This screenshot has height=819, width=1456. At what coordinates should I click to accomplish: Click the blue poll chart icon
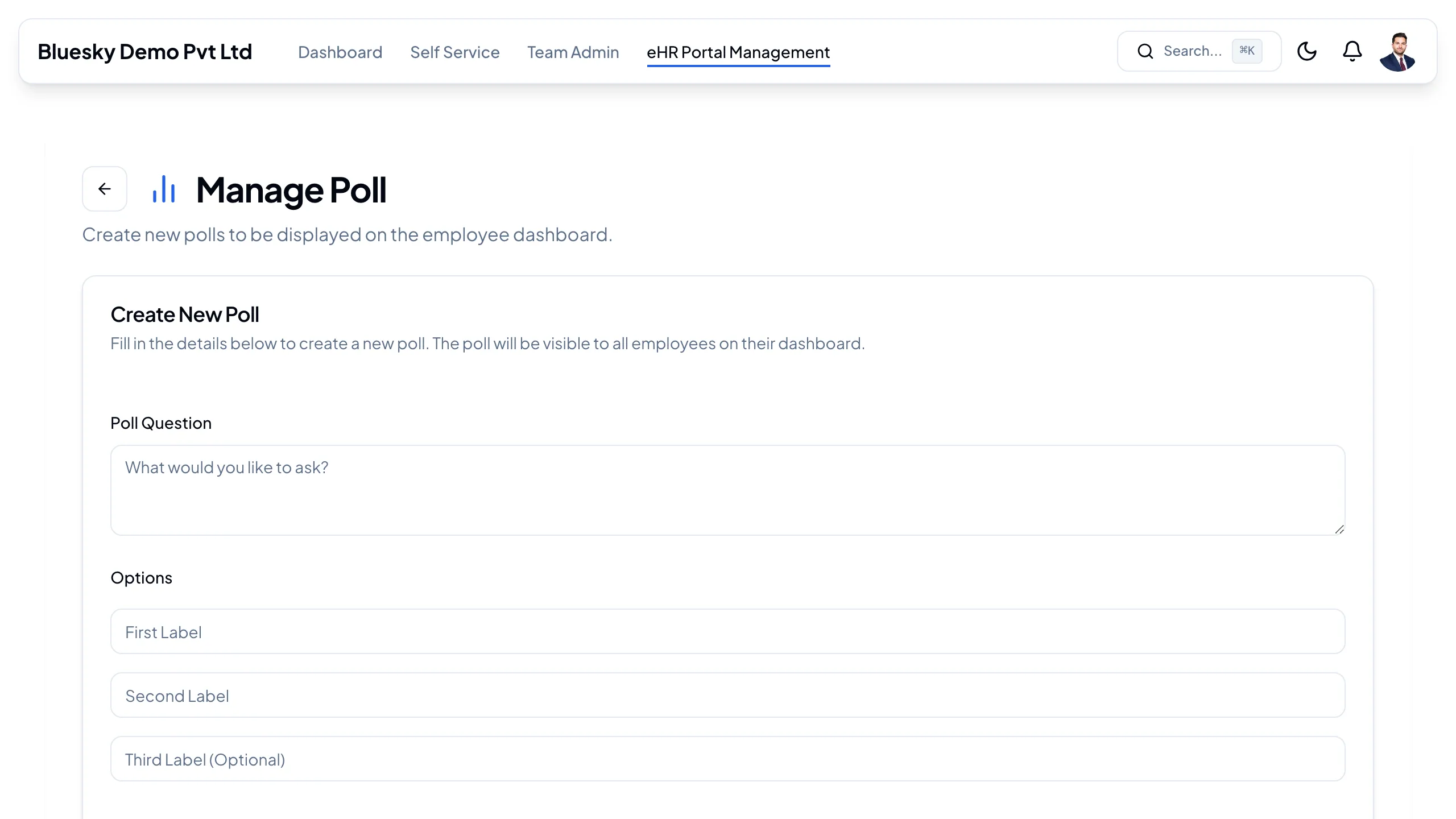click(x=164, y=189)
